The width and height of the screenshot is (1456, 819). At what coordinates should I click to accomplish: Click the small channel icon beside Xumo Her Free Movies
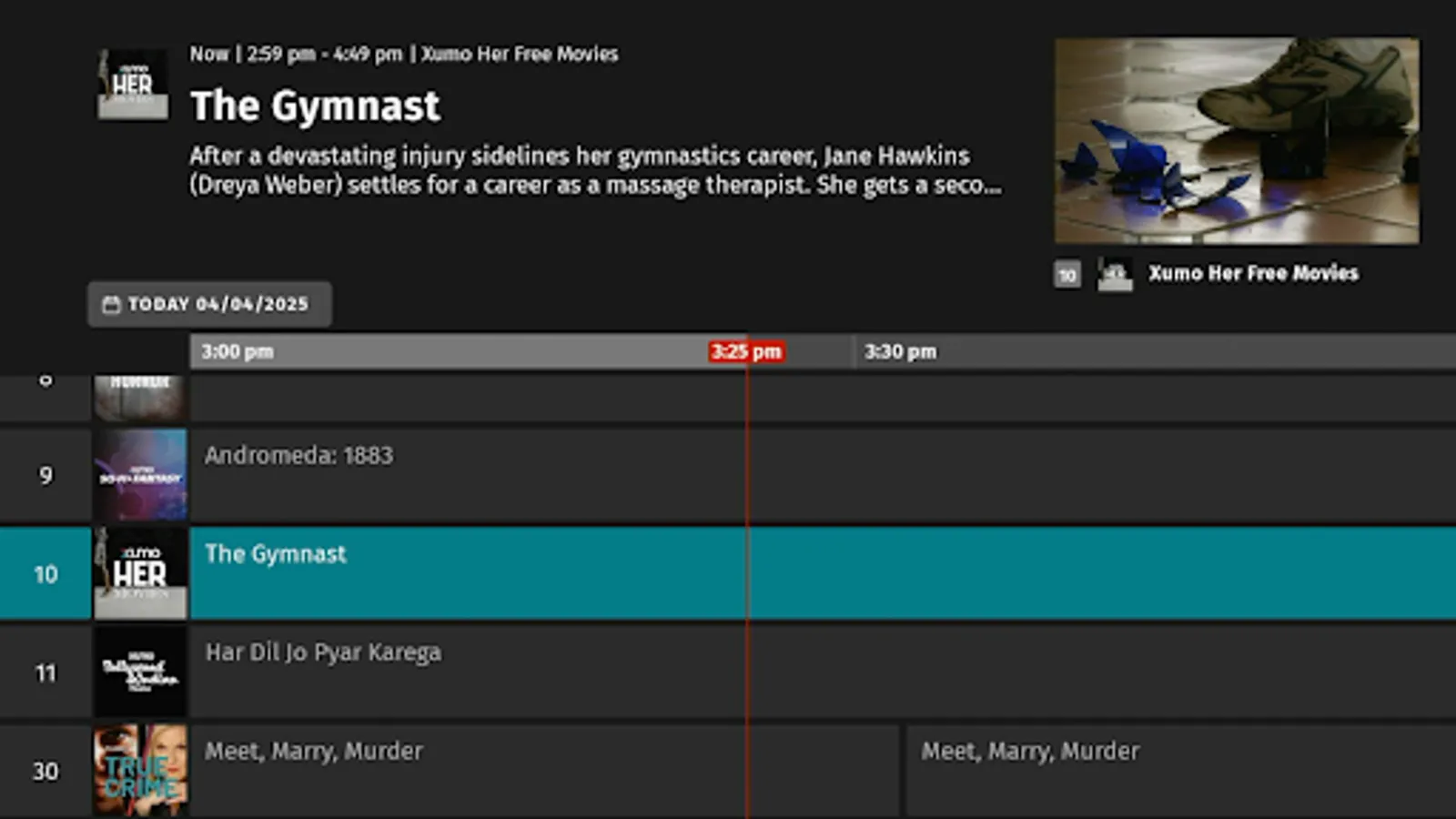pos(1114,273)
